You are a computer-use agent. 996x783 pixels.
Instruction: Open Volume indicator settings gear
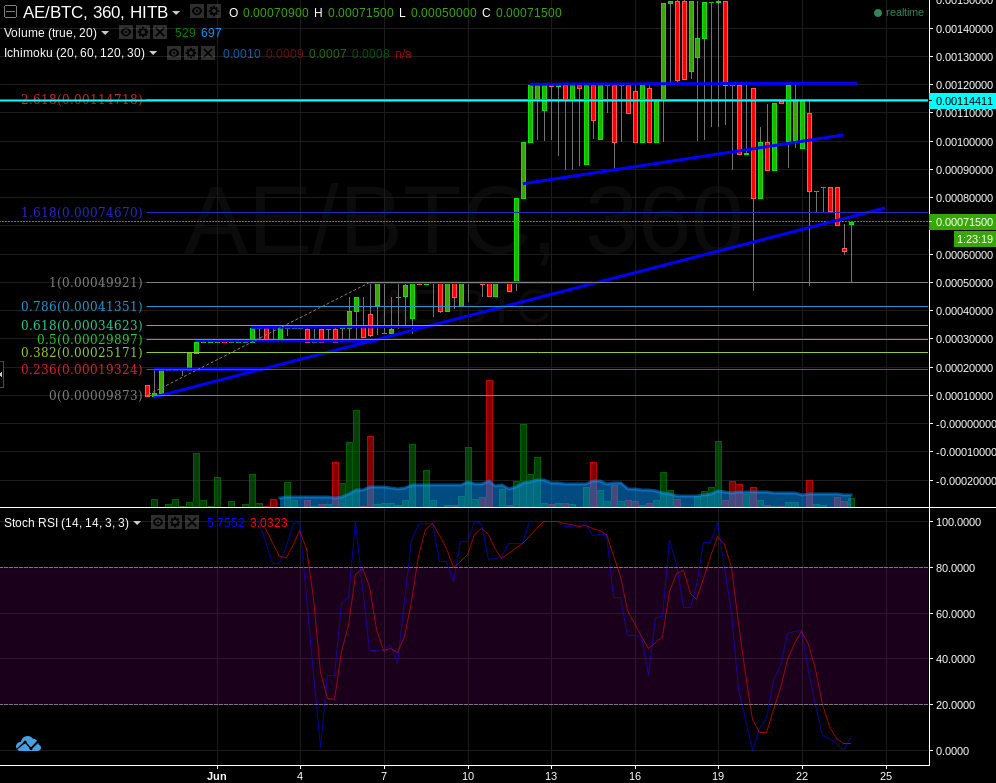point(143,32)
